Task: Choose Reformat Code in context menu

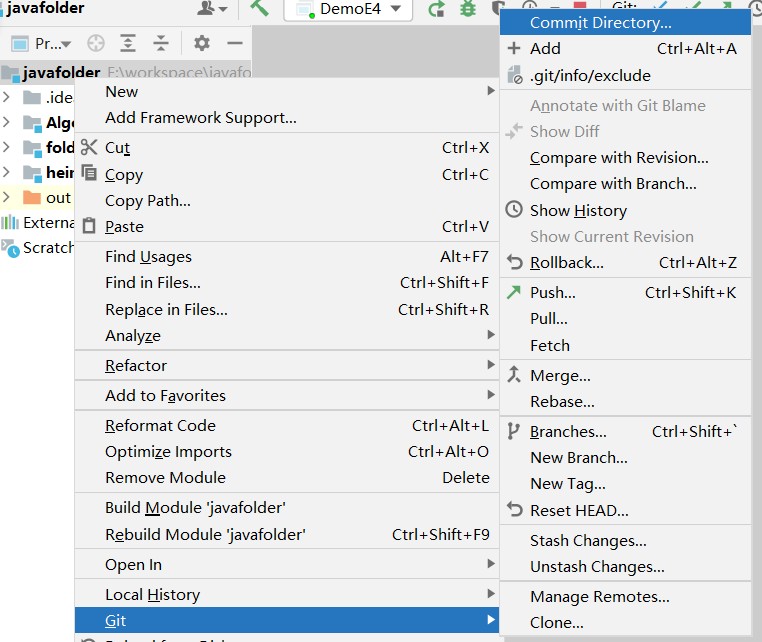Action: pyautogui.click(x=160, y=425)
